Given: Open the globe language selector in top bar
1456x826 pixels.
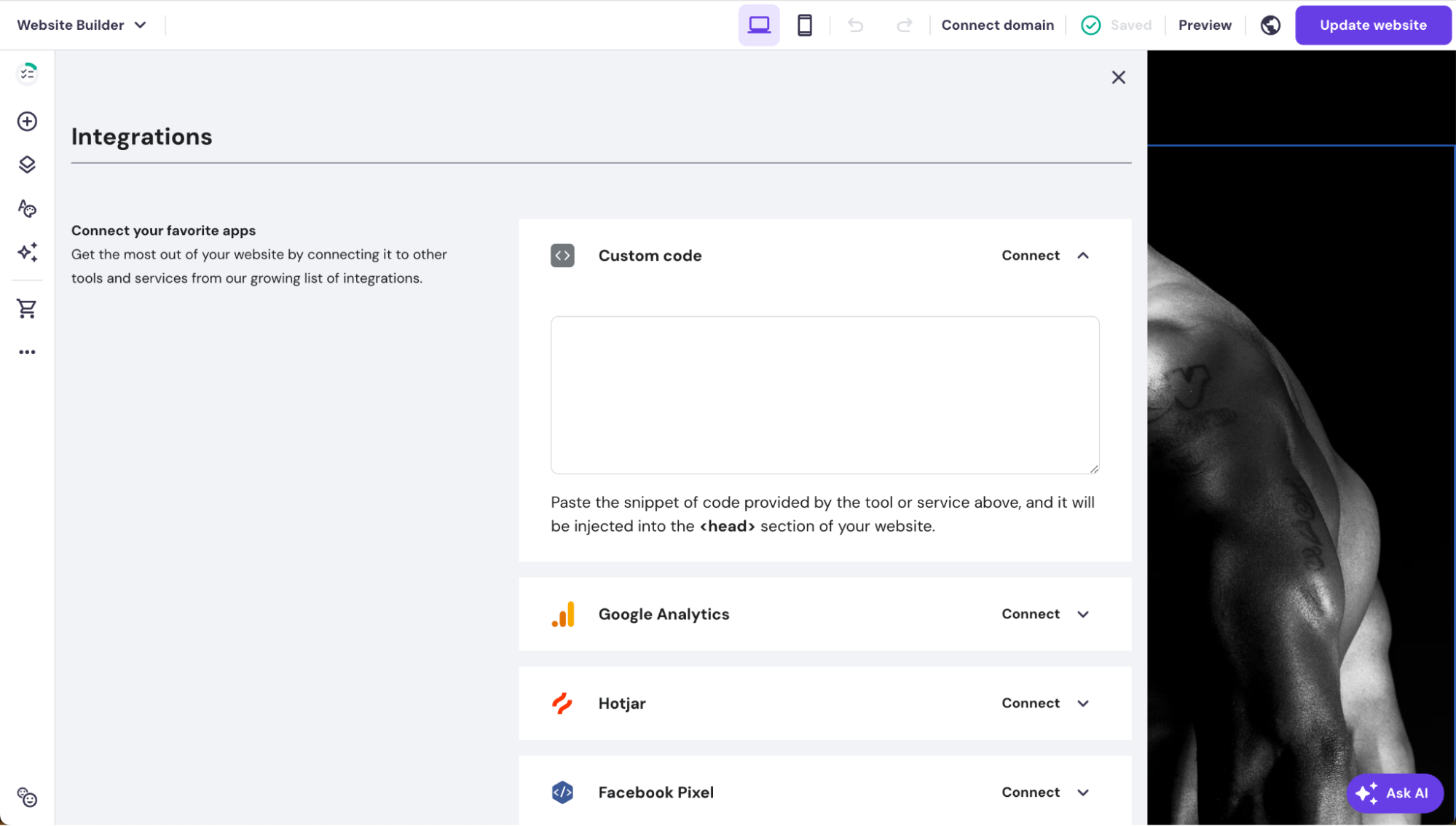Looking at the screenshot, I should click(1270, 25).
